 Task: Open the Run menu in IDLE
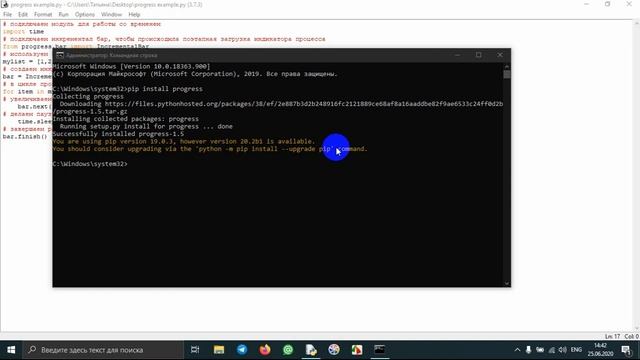[x=64, y=14]
